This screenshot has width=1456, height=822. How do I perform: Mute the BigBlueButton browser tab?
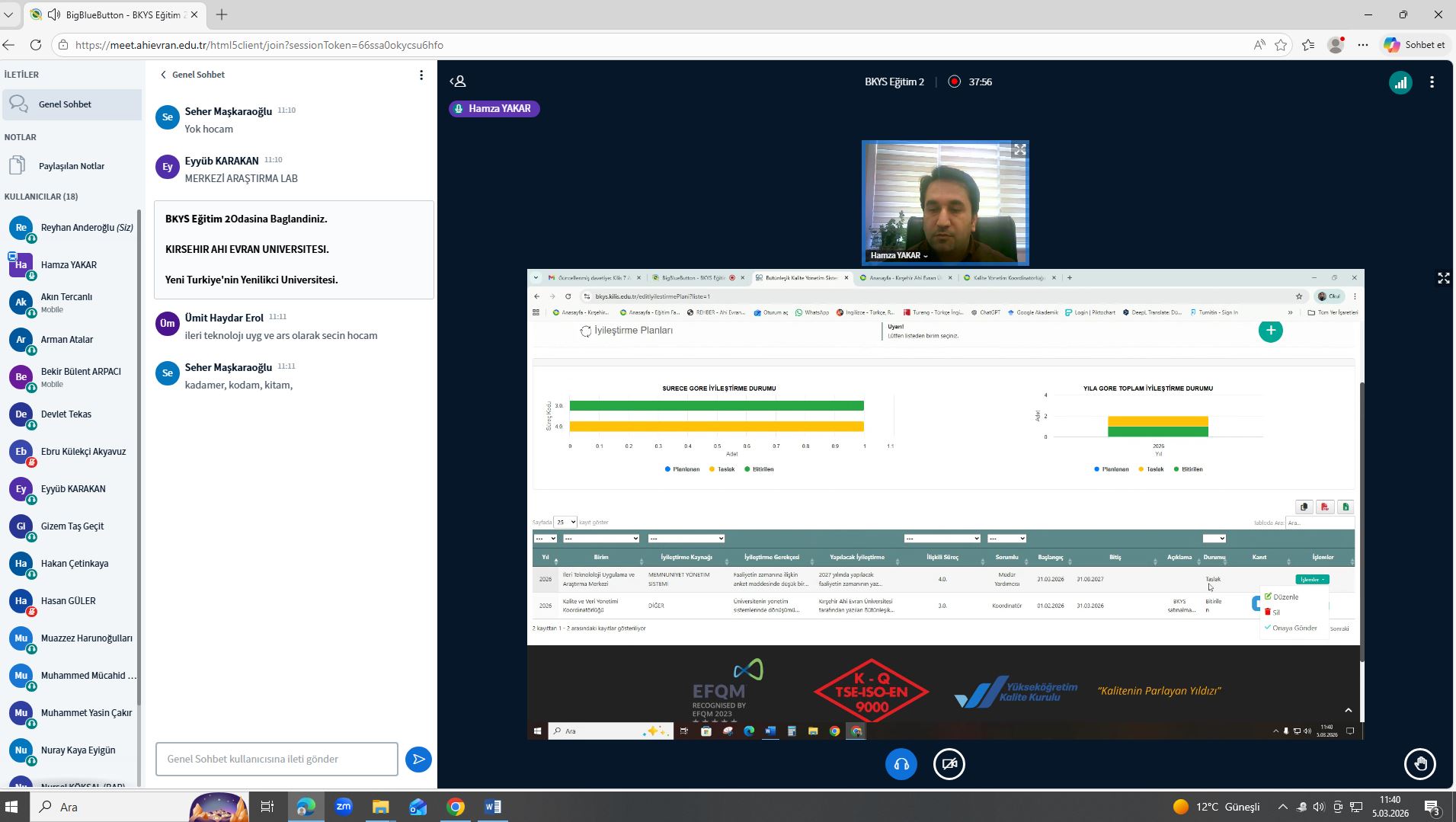pyautogui.click(x=54, y=14)
